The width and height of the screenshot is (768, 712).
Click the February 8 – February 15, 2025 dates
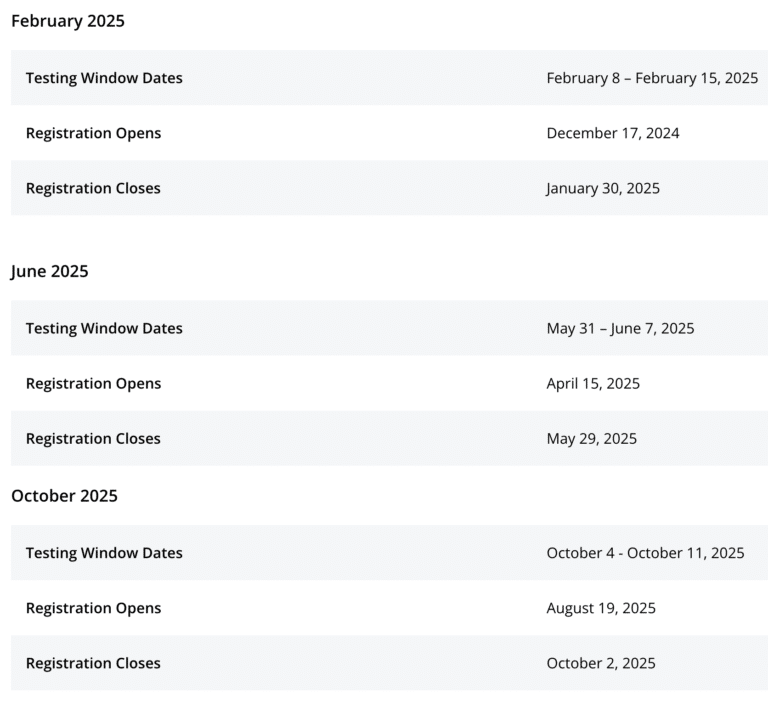tap(652, 78)
